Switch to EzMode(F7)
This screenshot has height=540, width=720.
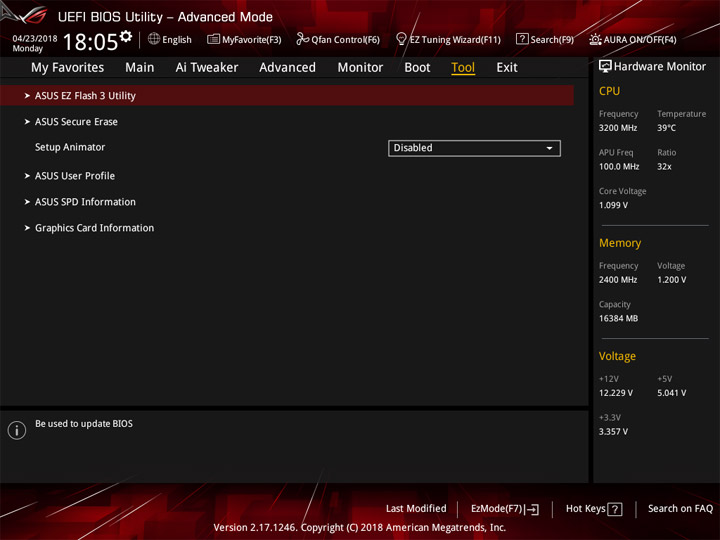click(x=505, y=509)
